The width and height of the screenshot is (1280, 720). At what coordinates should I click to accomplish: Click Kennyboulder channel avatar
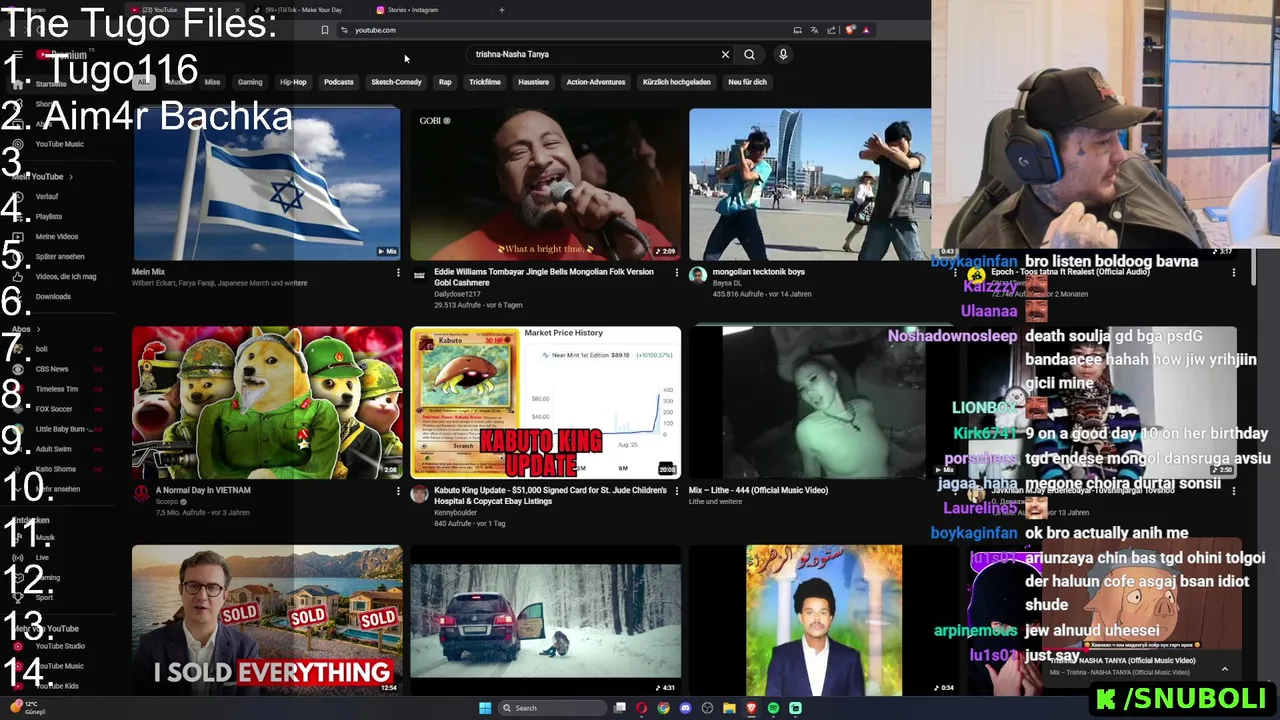[419, 494]
